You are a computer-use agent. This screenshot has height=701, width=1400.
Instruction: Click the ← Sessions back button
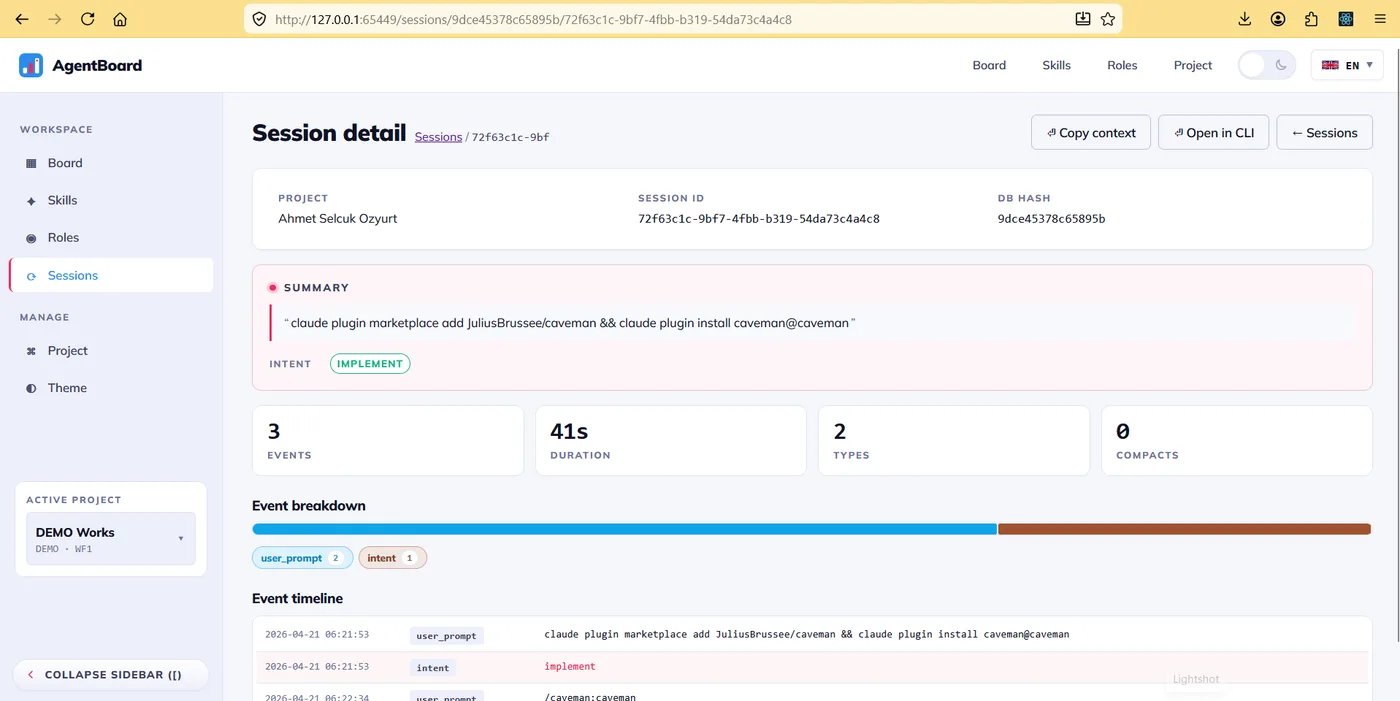pos(1324,133)
